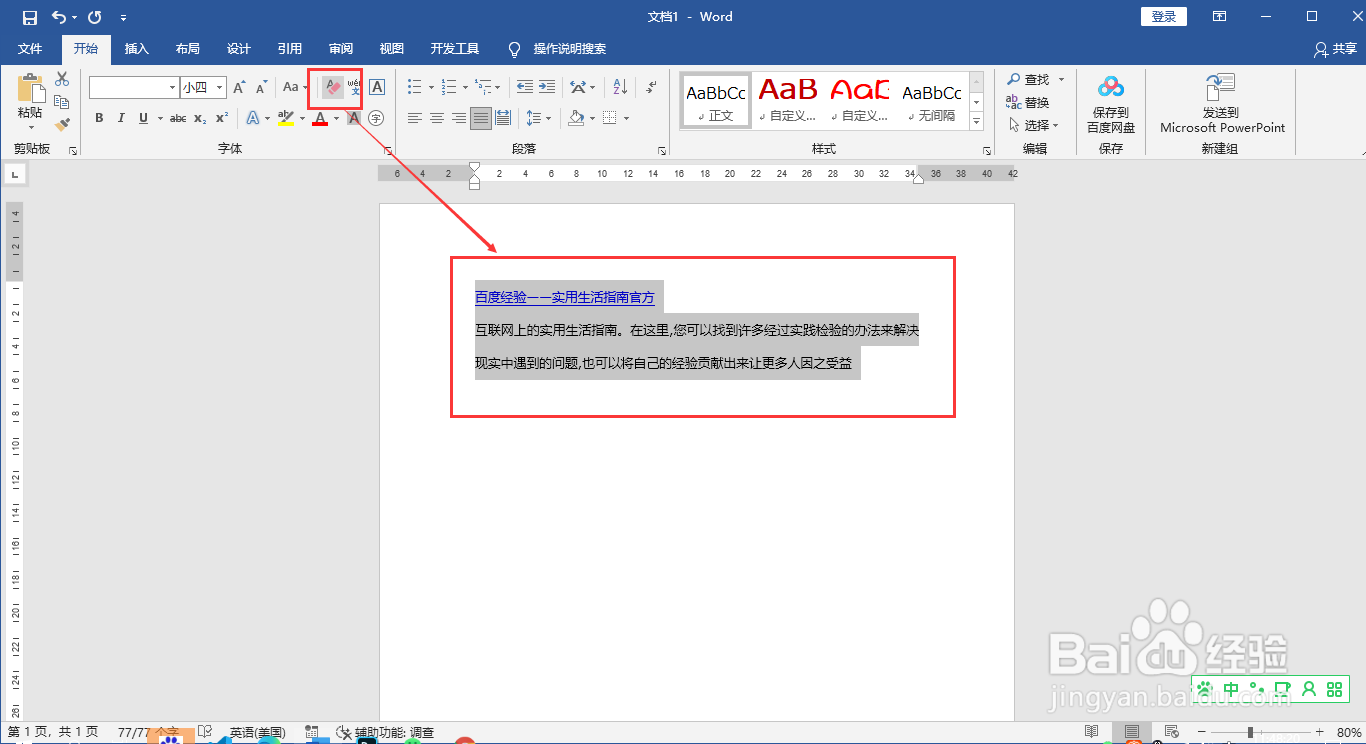Viewport: 1366px width, 744px height.
Task: Open the phonetic guide (wén) tool
Action: coord(354,88)
